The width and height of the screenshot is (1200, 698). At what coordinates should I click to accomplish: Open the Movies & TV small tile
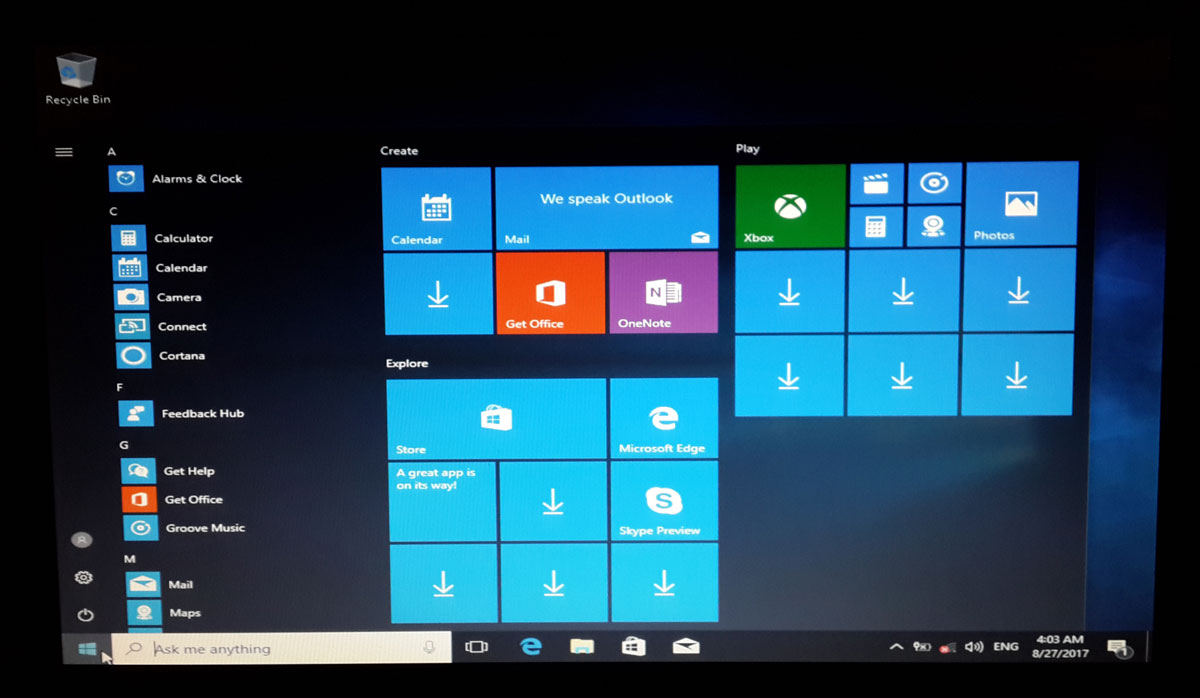click(x=876, y=184)
